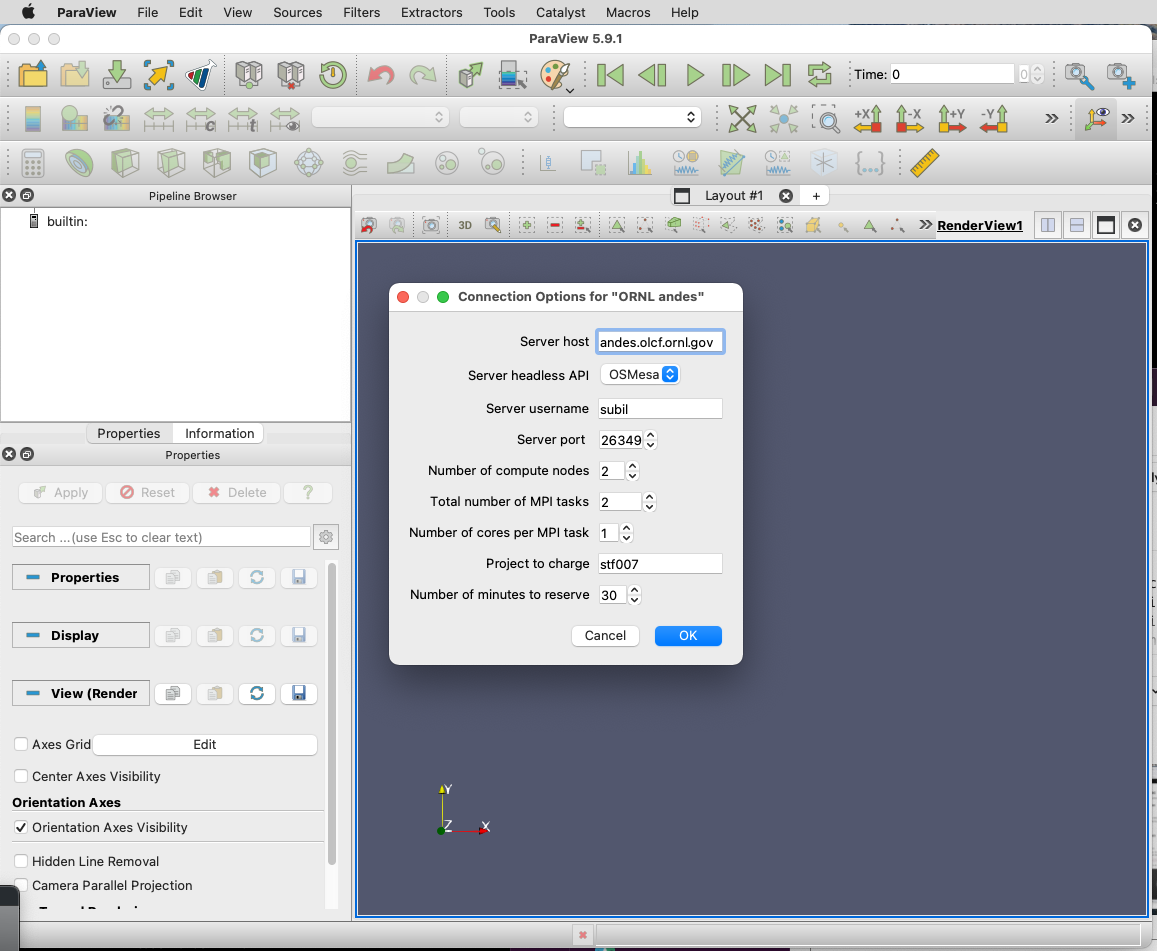Jump to the last frame
This screenshot has height=951, width=1157.
[x=777, y=75]
